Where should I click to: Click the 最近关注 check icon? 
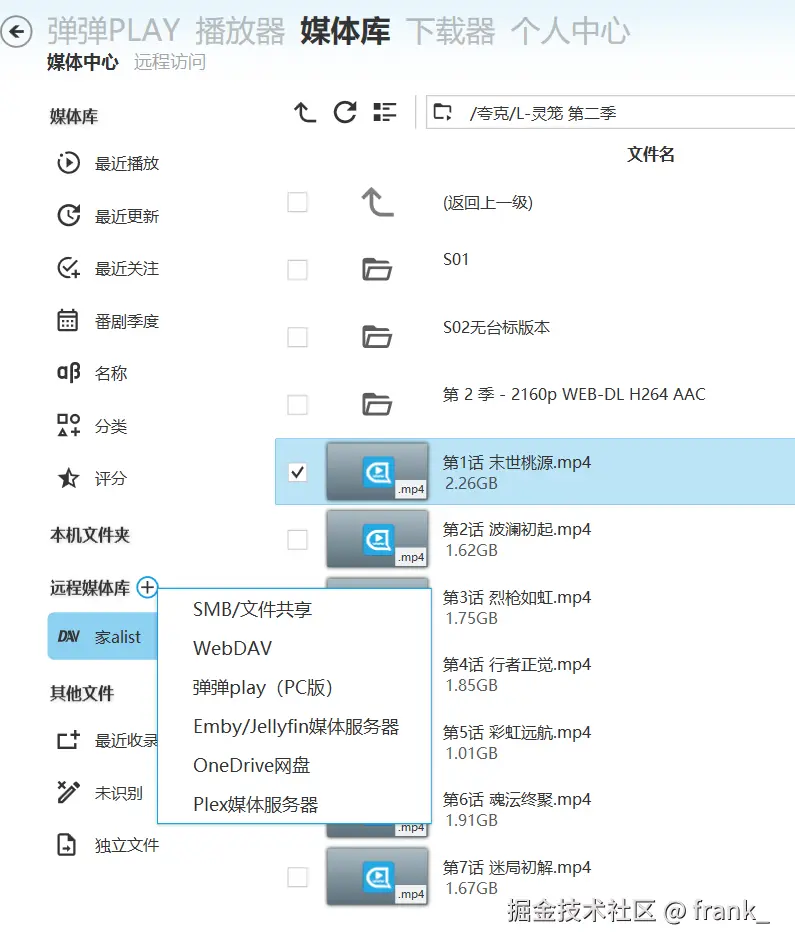[68, 268]
